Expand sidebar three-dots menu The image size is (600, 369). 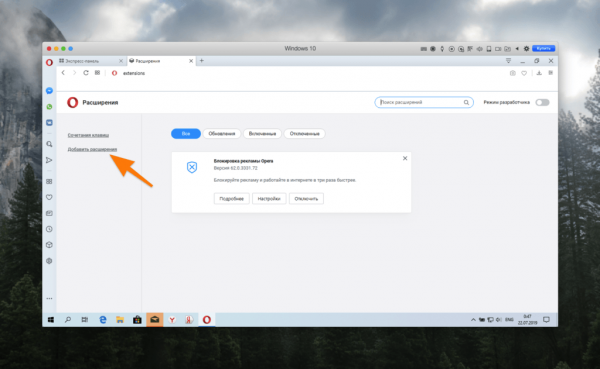click(x=49, y=298)
